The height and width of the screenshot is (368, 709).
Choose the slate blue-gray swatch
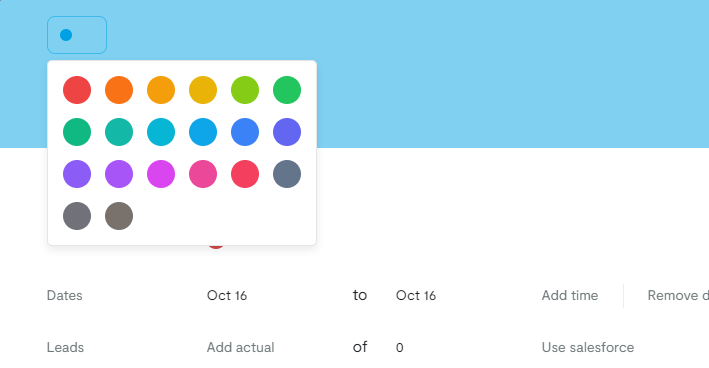click(x=287, y=174)
